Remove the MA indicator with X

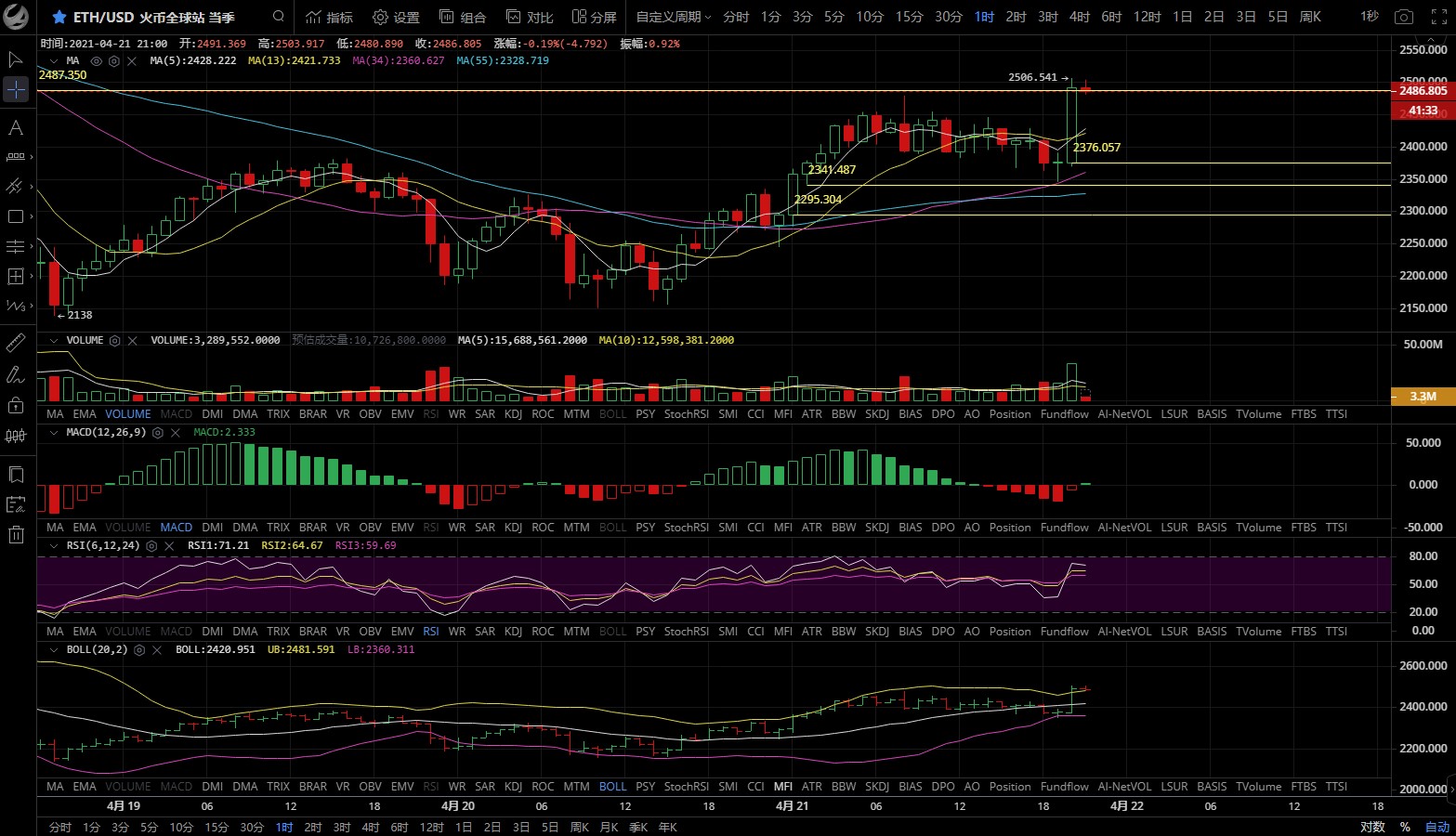[132, 60]
